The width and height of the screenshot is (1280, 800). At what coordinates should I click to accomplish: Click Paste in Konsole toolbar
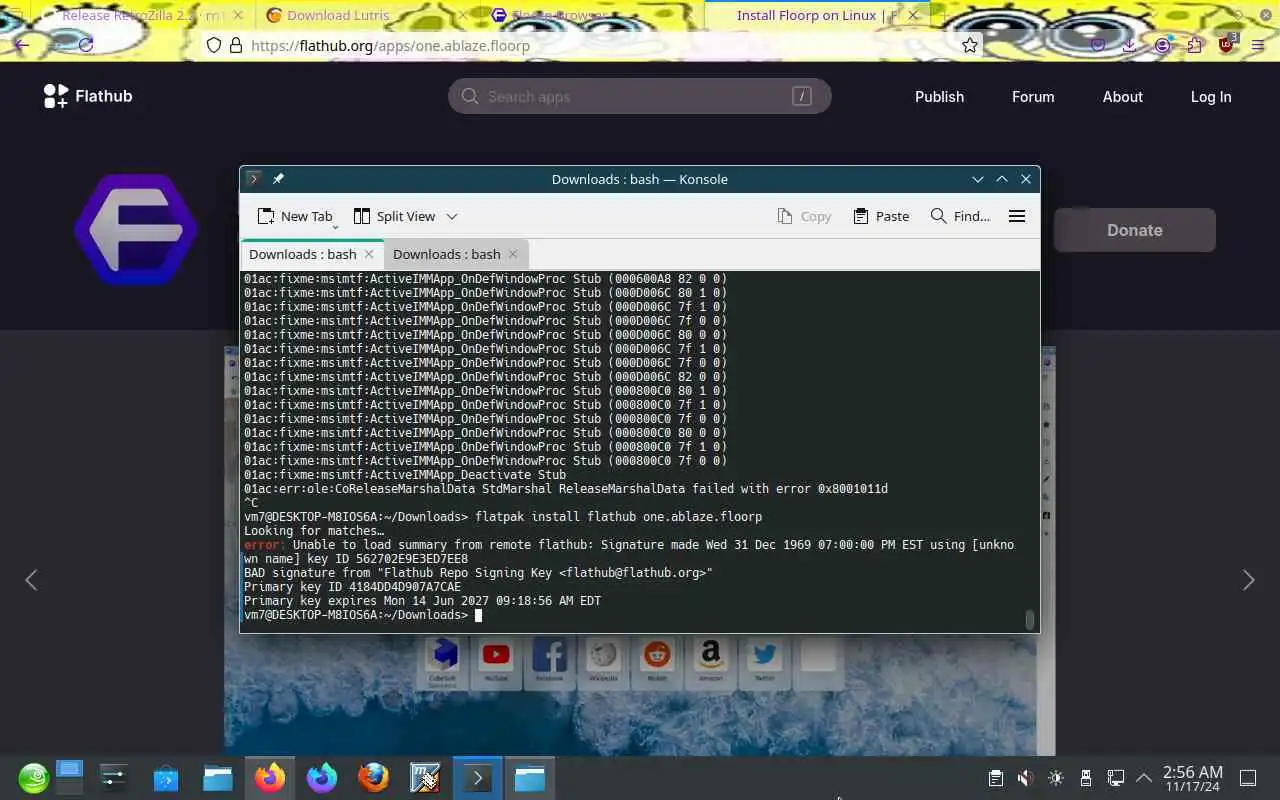881,216
